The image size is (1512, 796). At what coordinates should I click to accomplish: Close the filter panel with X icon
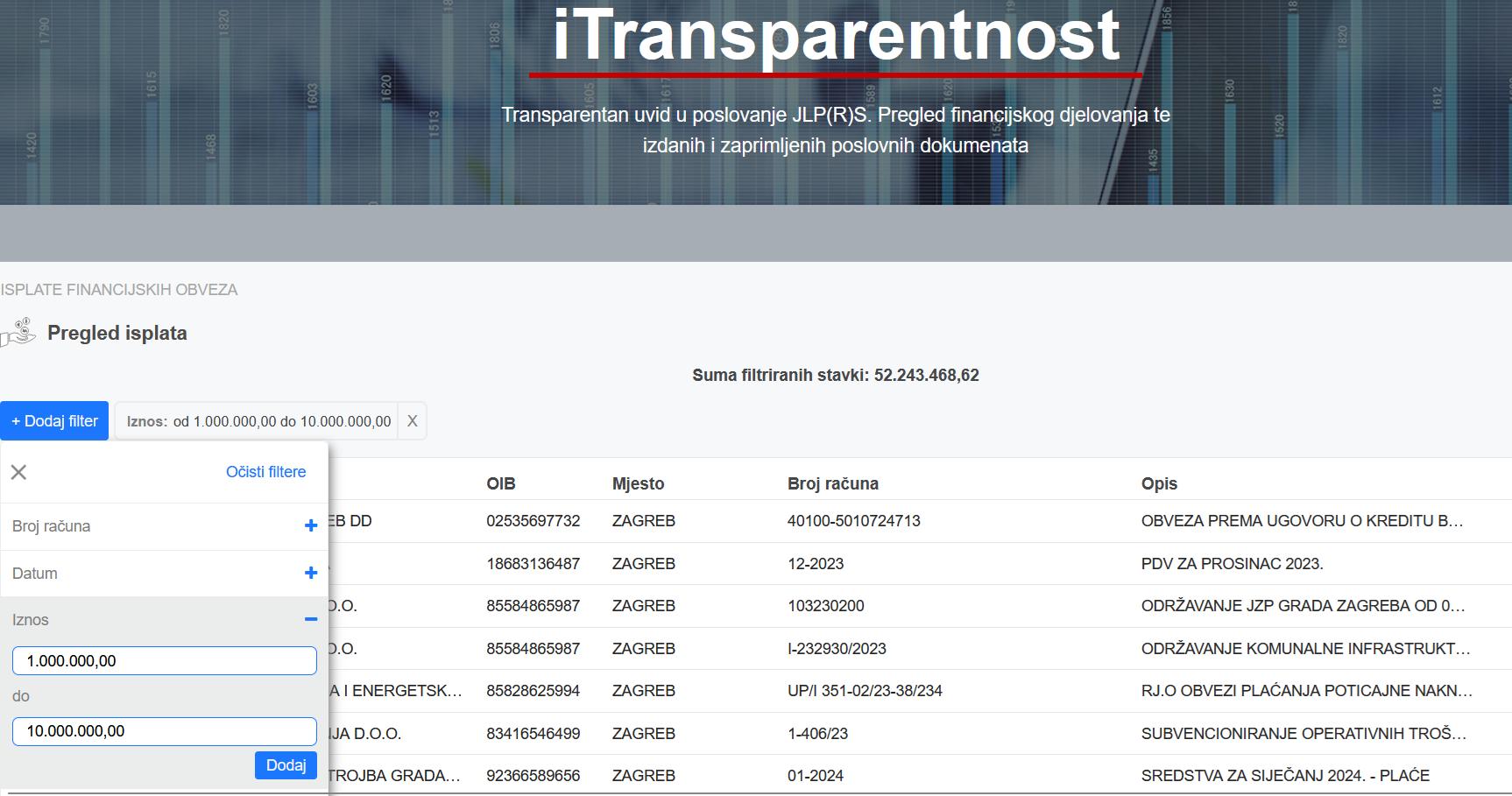click(x=18, y=472)
